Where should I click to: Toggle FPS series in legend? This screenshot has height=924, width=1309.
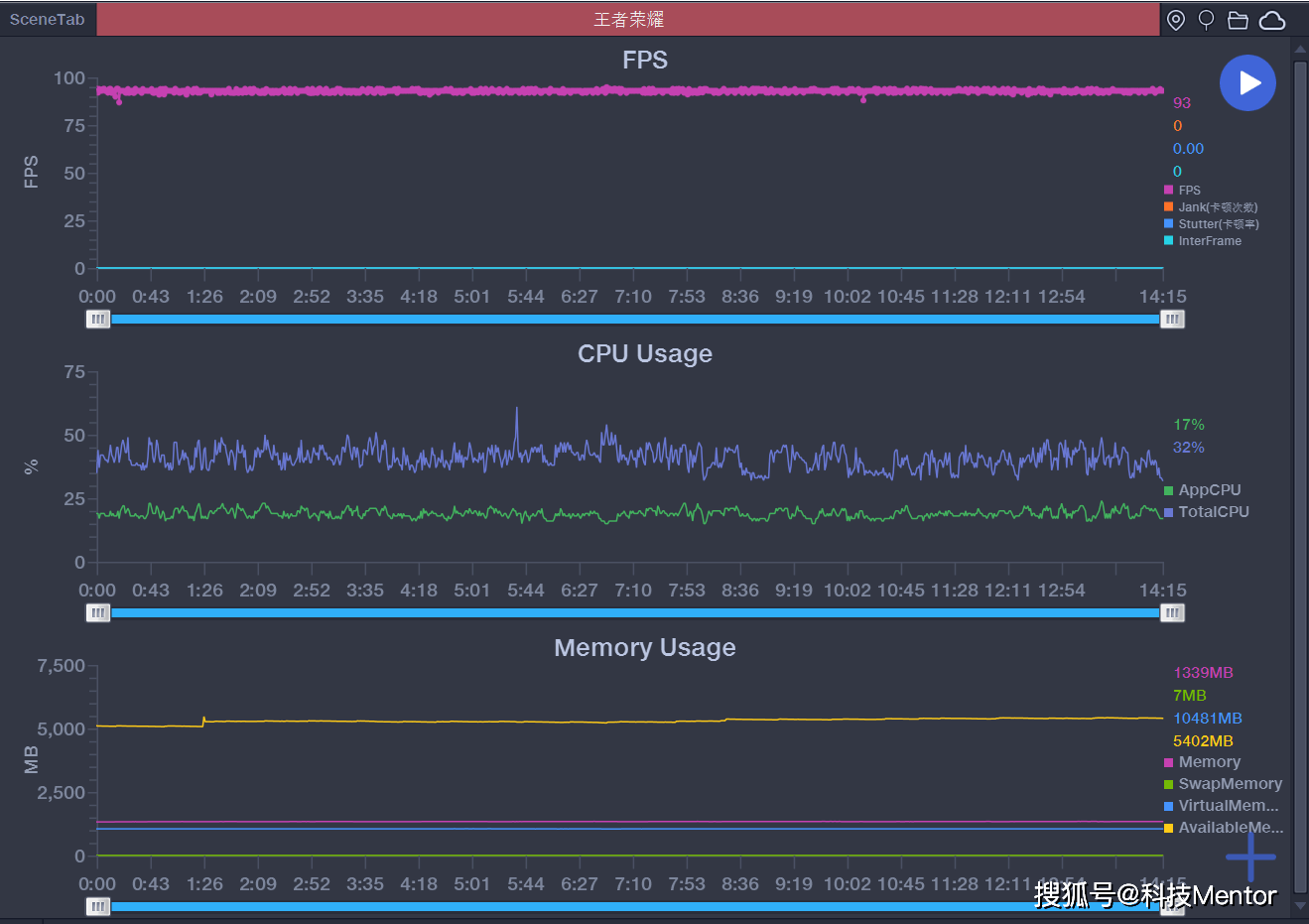(x=1182, y=190)
